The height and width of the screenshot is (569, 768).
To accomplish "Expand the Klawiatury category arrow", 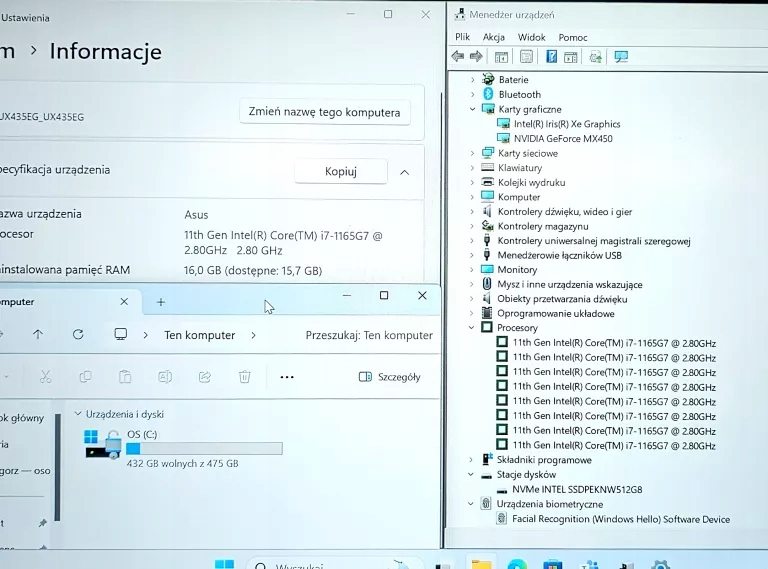I will (472, 168).
